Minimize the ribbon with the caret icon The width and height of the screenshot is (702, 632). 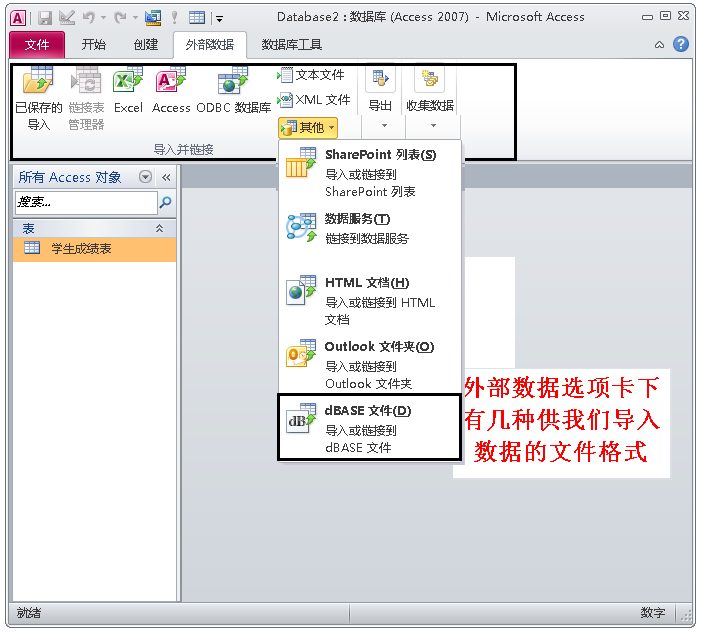[659, 45]
